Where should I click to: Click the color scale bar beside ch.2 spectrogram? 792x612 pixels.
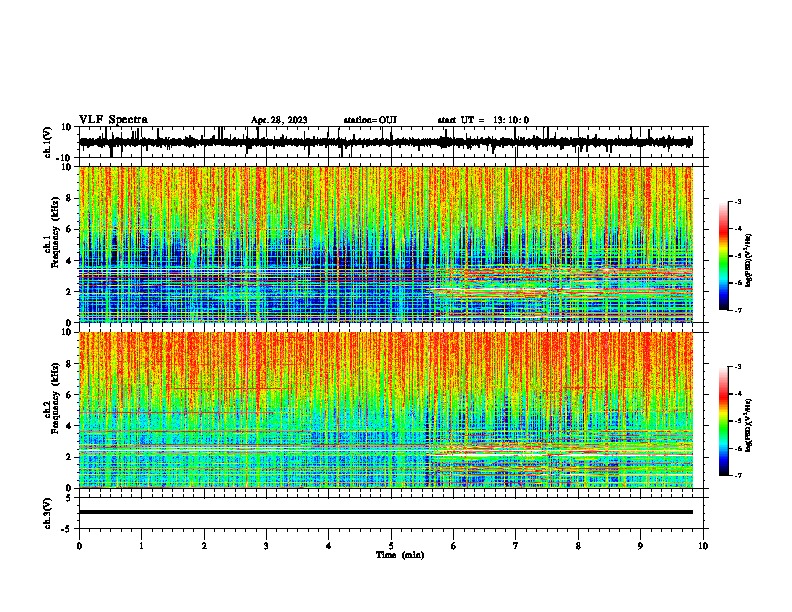click(x=724, y=421)
